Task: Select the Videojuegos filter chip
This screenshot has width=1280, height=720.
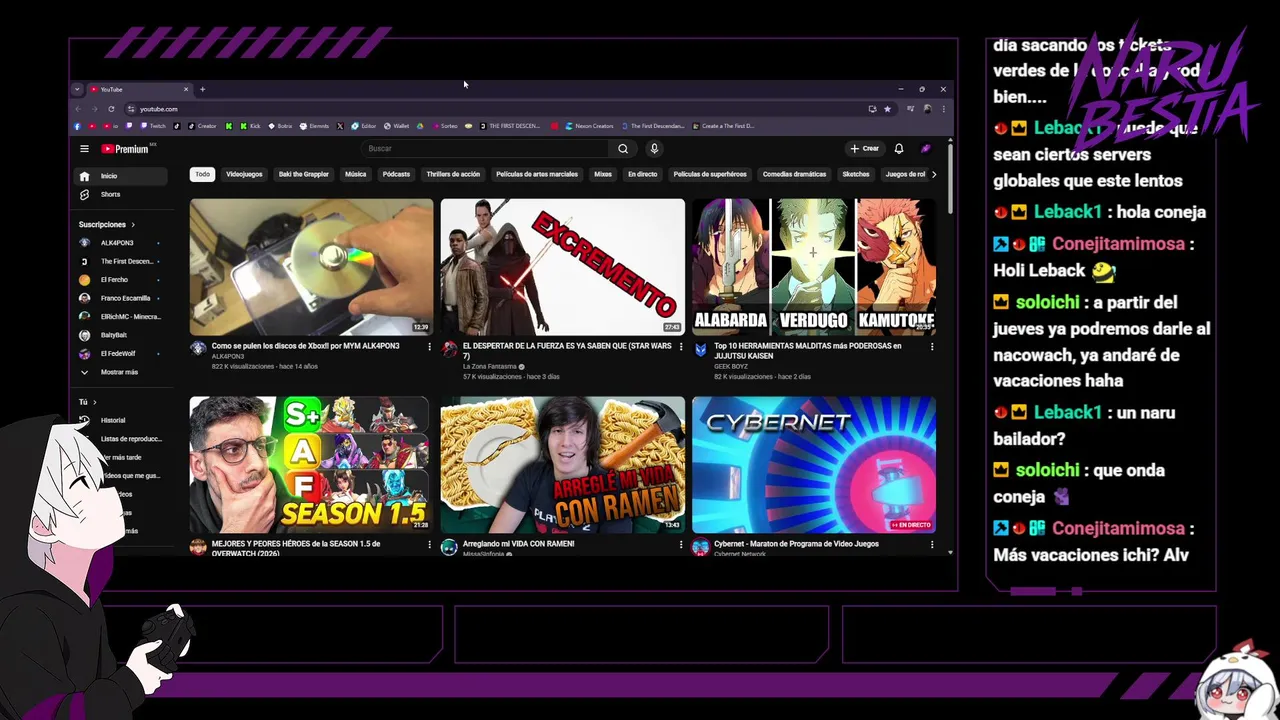Action: click(x=244, y=174)
